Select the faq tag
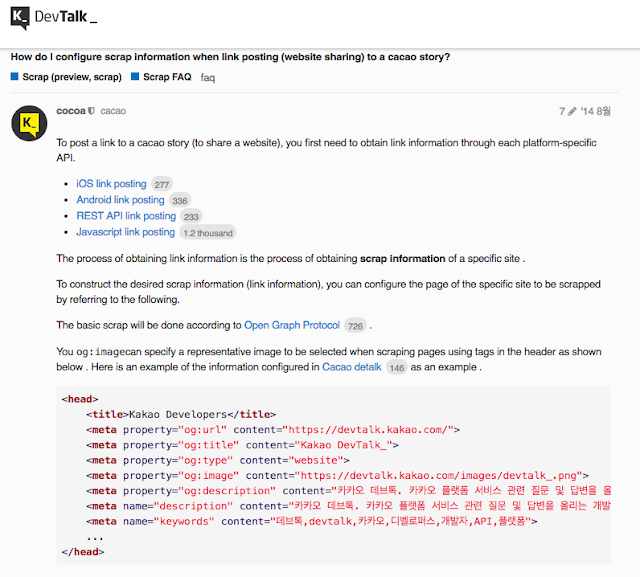Image resolution: width=640 pixels, height=577 pixels. 208,78
